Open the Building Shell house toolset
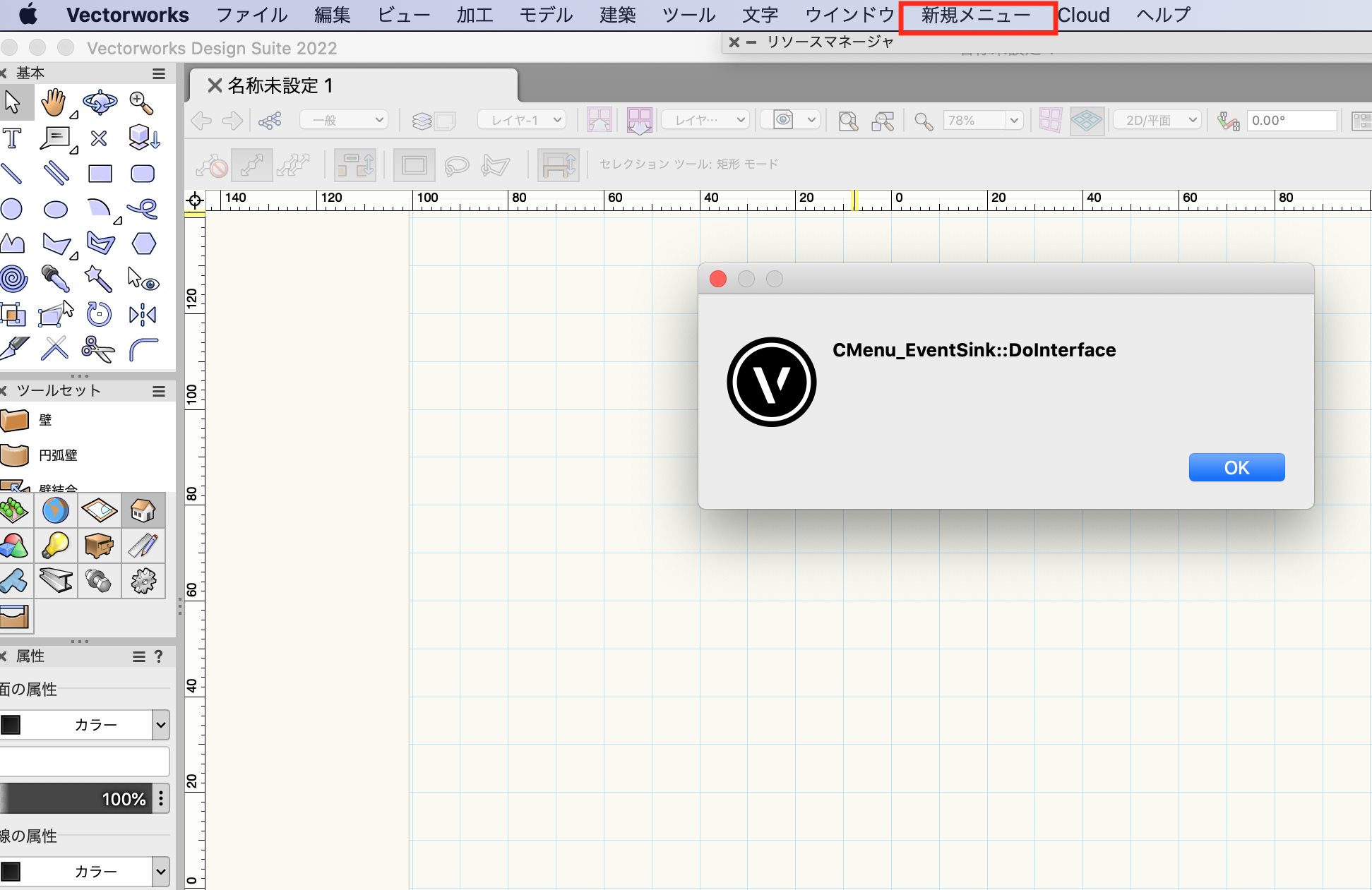This screenshot has height=890, width=1372. point(143,510)
